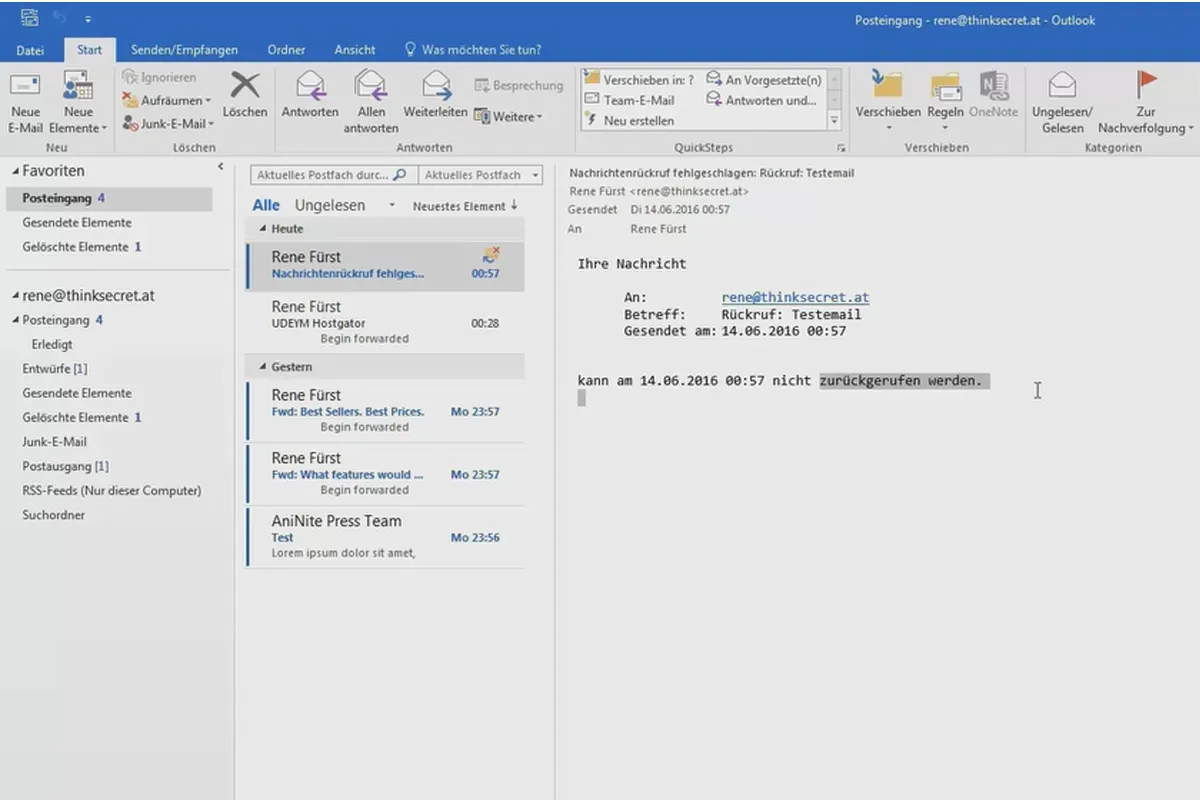Click the rene@thinksecret.at email link

795,297
